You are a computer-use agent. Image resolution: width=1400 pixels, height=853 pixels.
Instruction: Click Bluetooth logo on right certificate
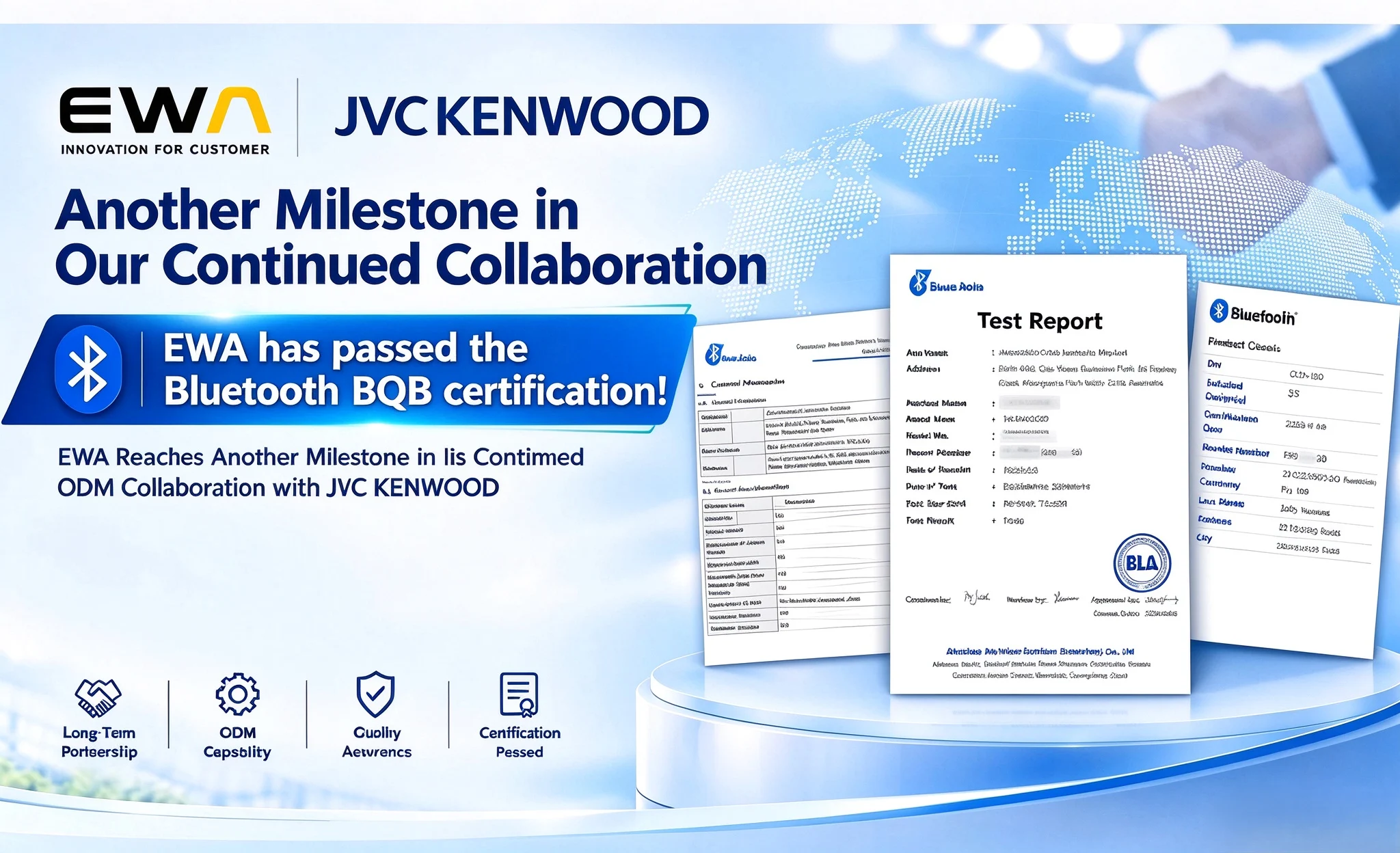click(1252, 314)
